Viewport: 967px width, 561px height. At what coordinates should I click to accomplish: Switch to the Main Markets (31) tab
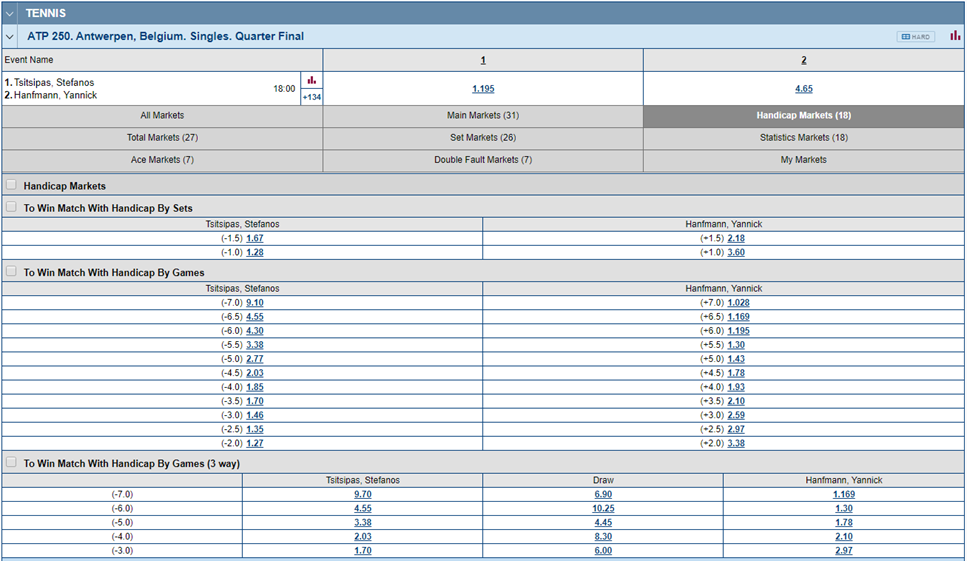point(482,116)
